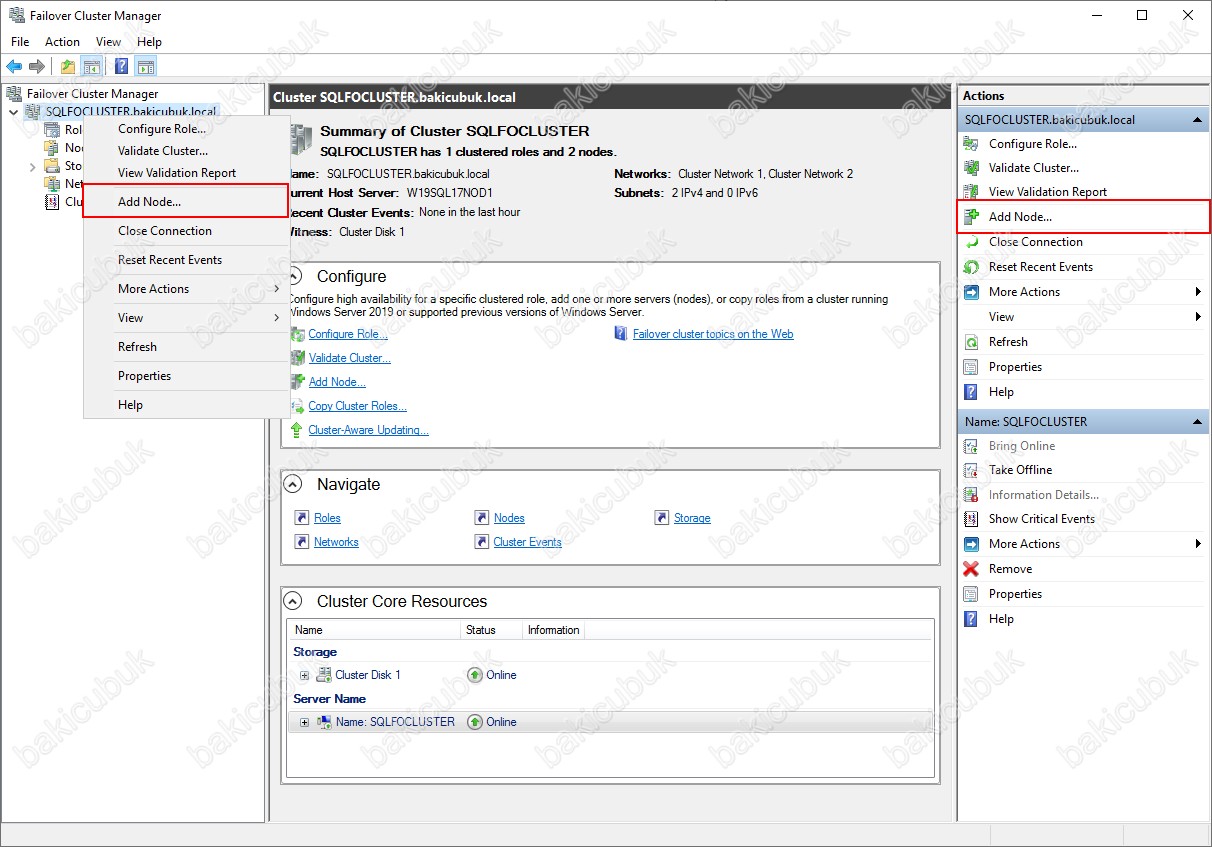Open Help under Name: SQLFOCLUSTER in Actions pane

pyautogui.click(x=1001, y=619)
